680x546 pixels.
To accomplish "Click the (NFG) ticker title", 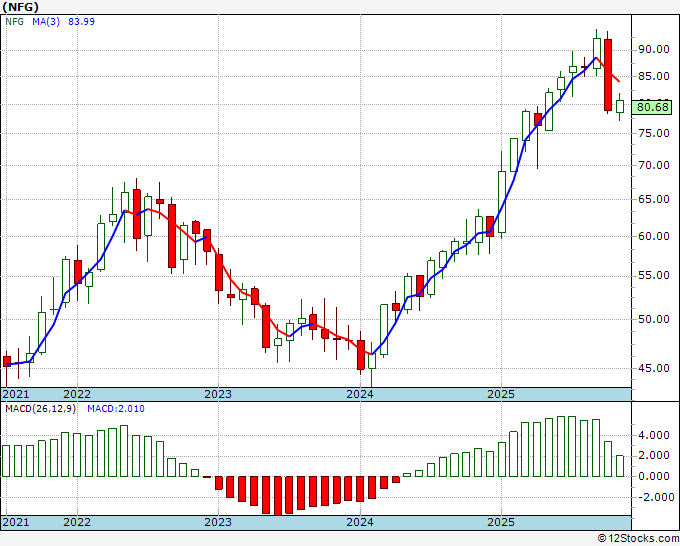I will click(20, 7).
